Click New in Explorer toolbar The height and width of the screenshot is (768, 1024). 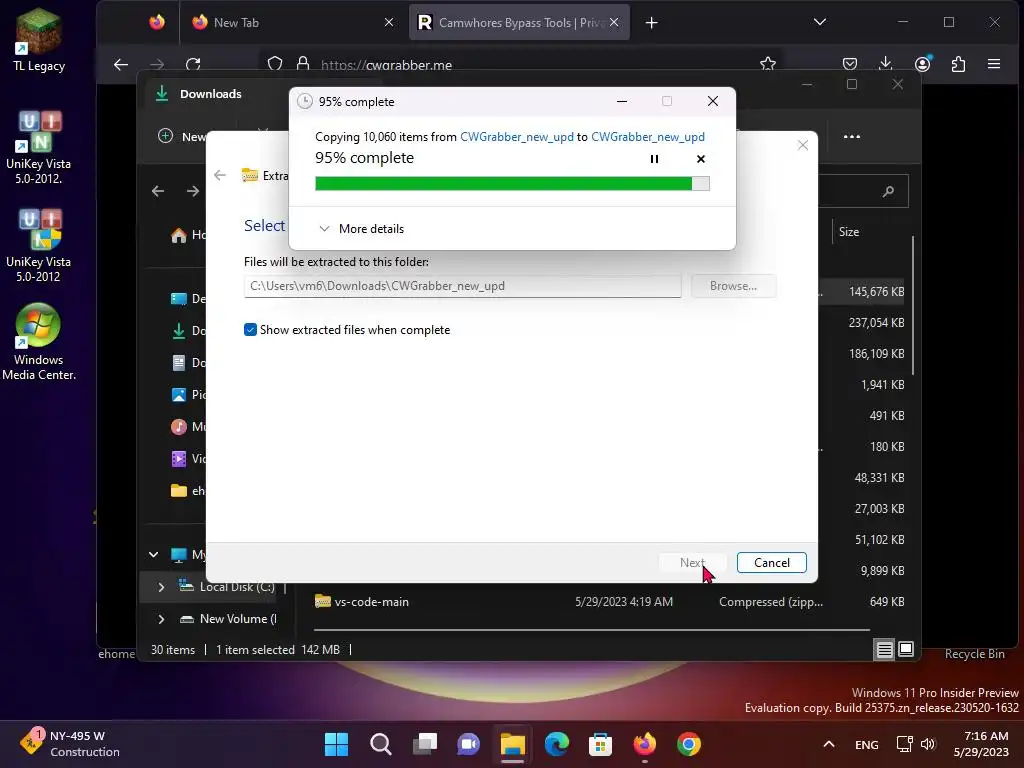(x=182, y=136)
